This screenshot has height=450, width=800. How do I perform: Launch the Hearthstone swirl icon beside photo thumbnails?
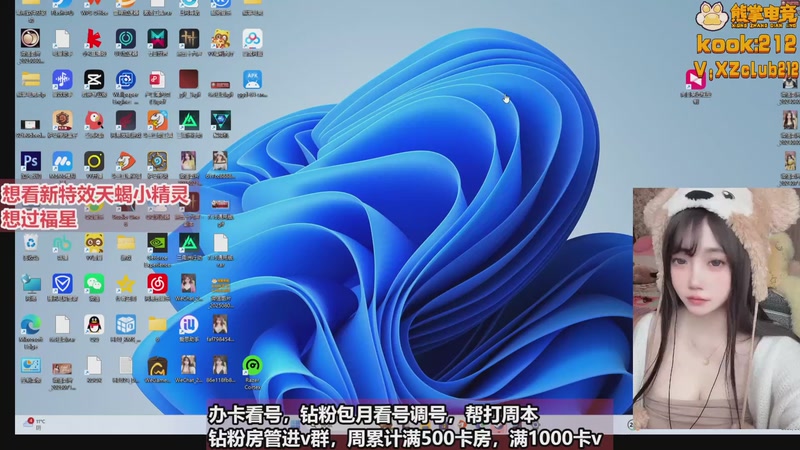coord(157,162)
